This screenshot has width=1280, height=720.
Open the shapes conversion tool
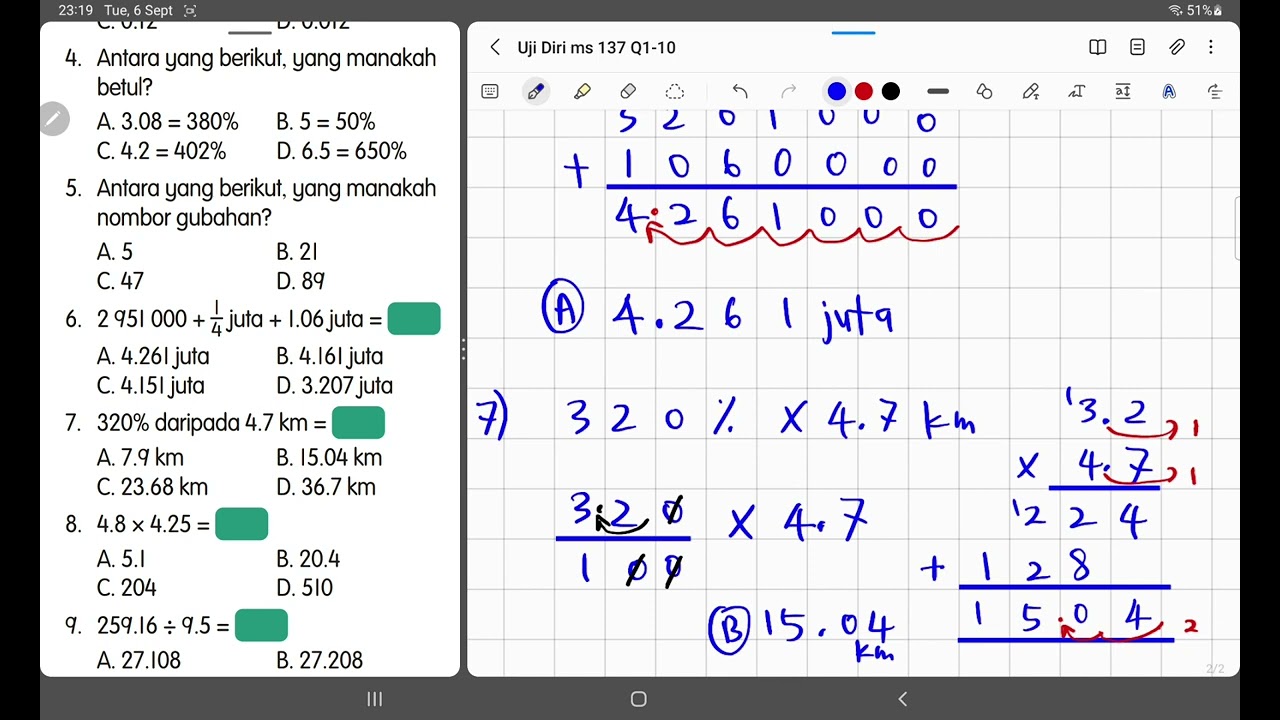click(x=984, y=91)
